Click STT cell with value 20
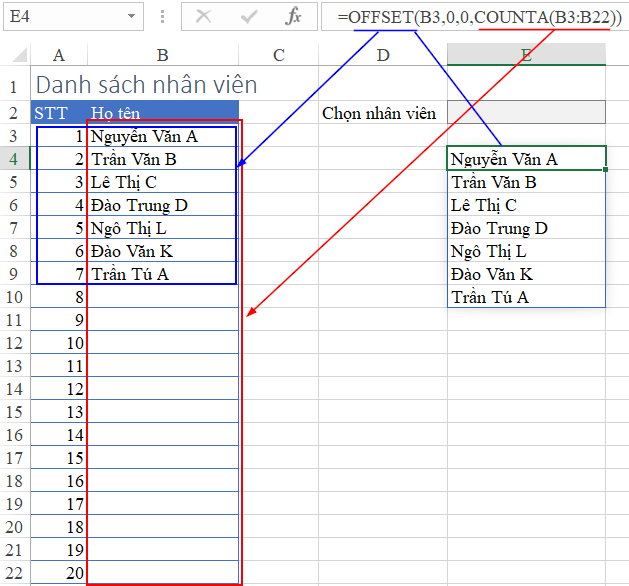Screen dimensions: 629x586 pyautogui.click(x=59, y=573)
